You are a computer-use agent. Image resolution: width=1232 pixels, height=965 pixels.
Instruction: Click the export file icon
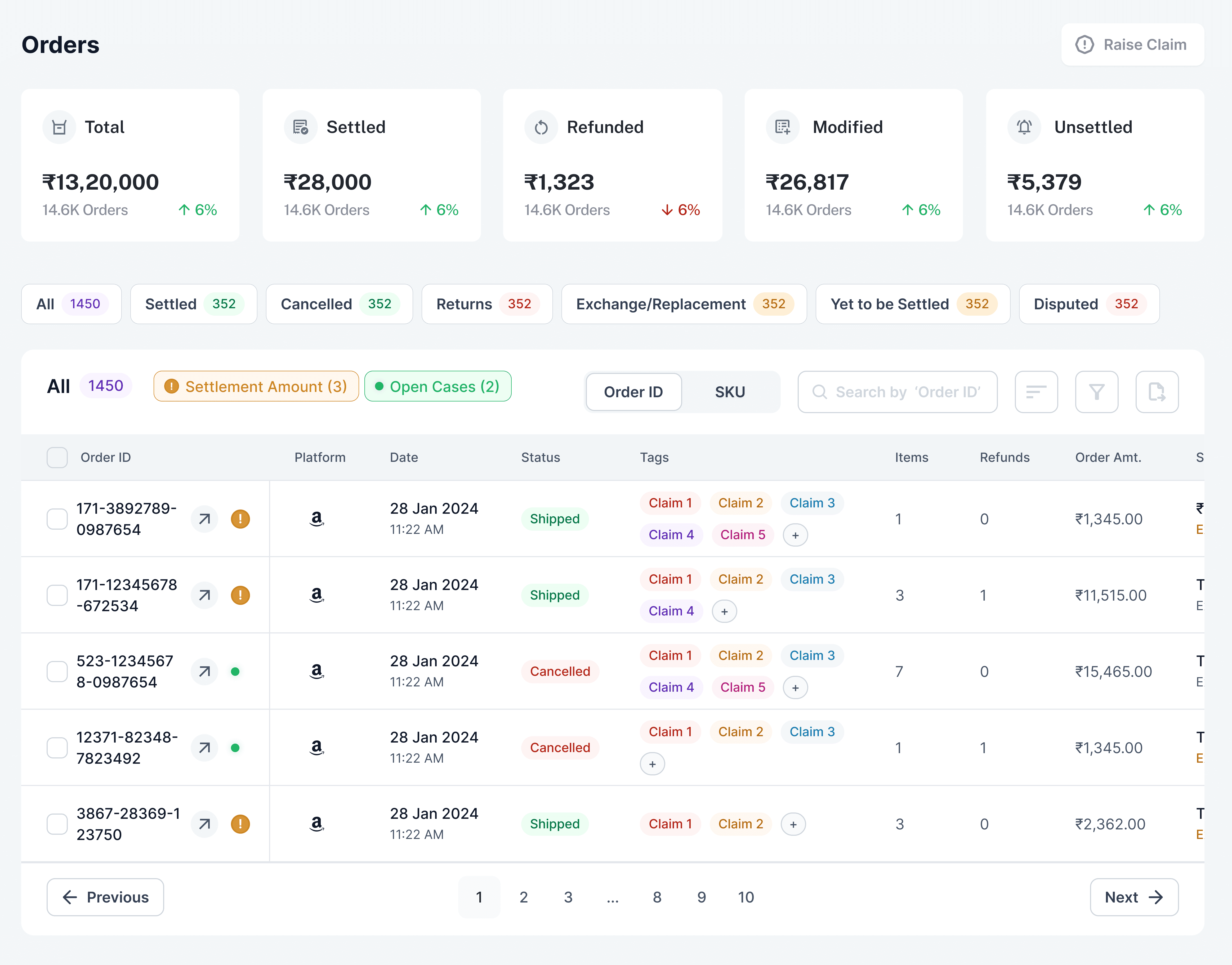tap(1156, 392)
